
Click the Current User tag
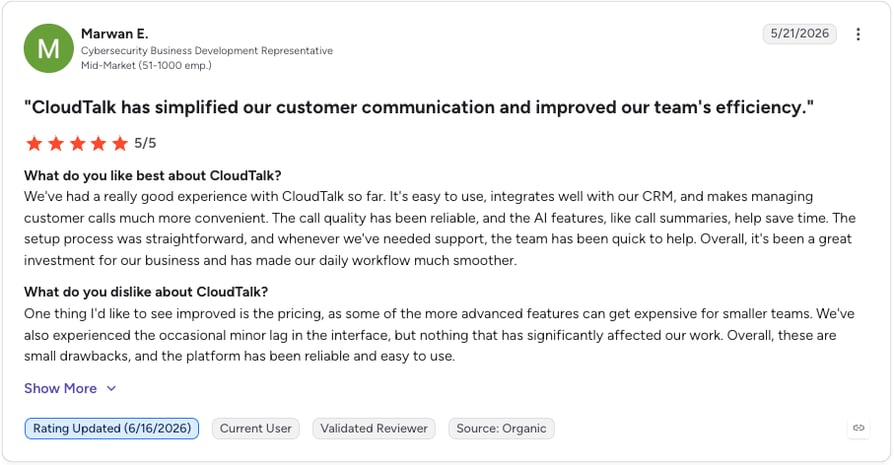pos(255,429)
